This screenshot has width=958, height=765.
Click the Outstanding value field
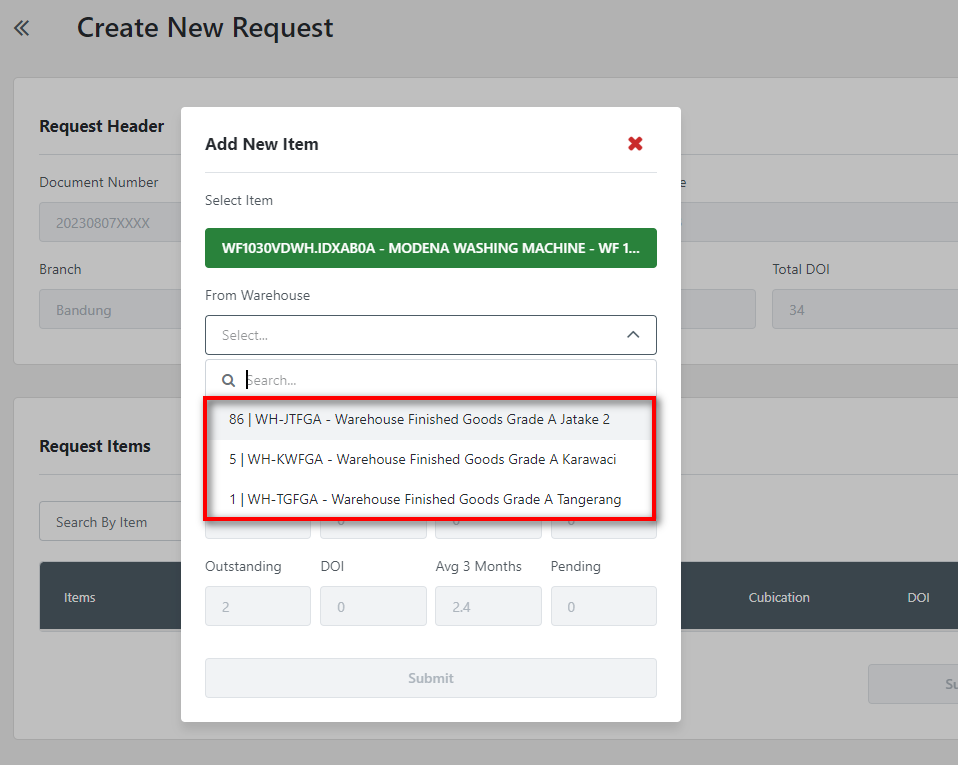tap(257, 606)
